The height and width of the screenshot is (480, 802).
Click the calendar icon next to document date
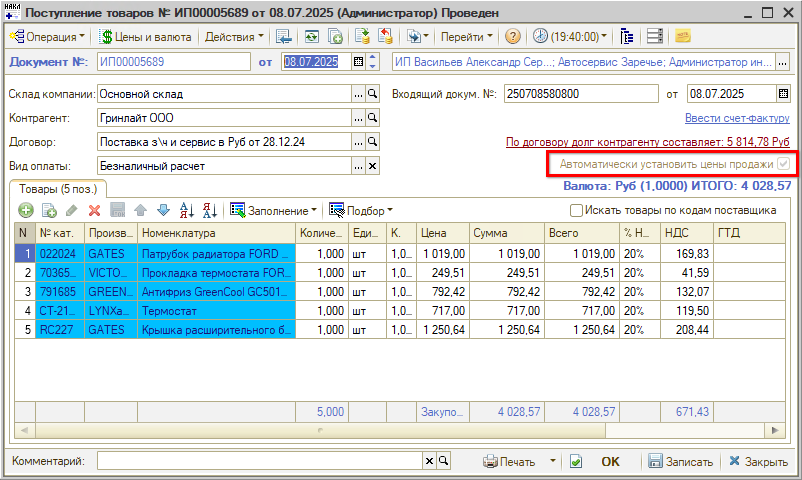pos(358,62)
